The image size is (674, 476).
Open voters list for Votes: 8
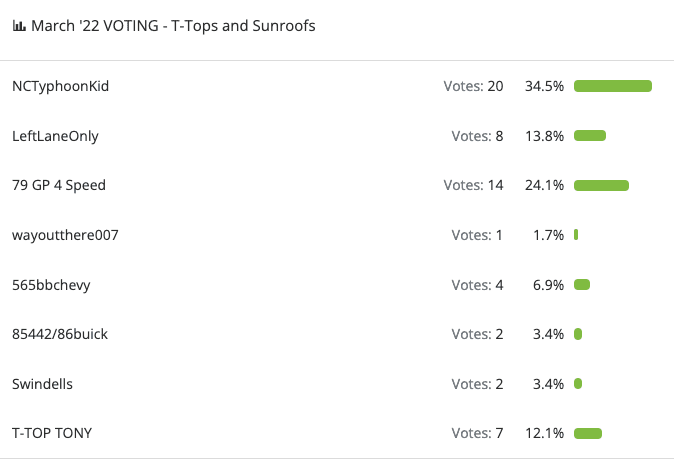(477, 136)
